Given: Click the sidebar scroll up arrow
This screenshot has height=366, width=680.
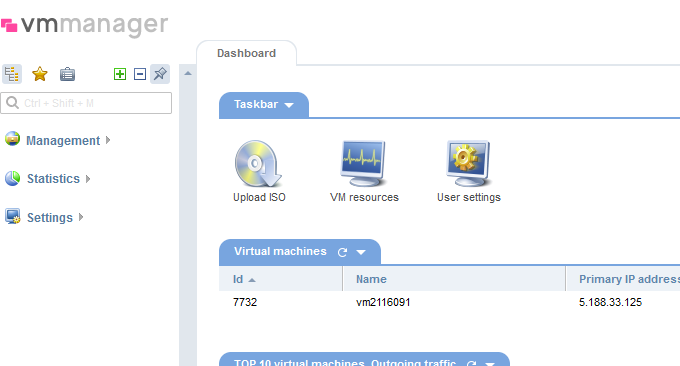Looking at the screenshot, I should (x=188, y=73).
